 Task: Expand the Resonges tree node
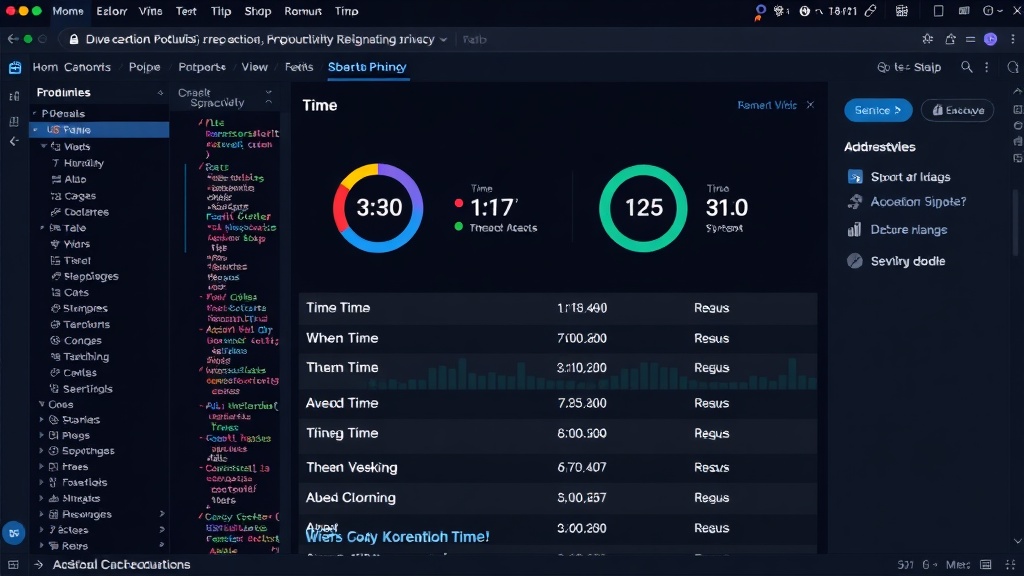(x=42, y=514)
